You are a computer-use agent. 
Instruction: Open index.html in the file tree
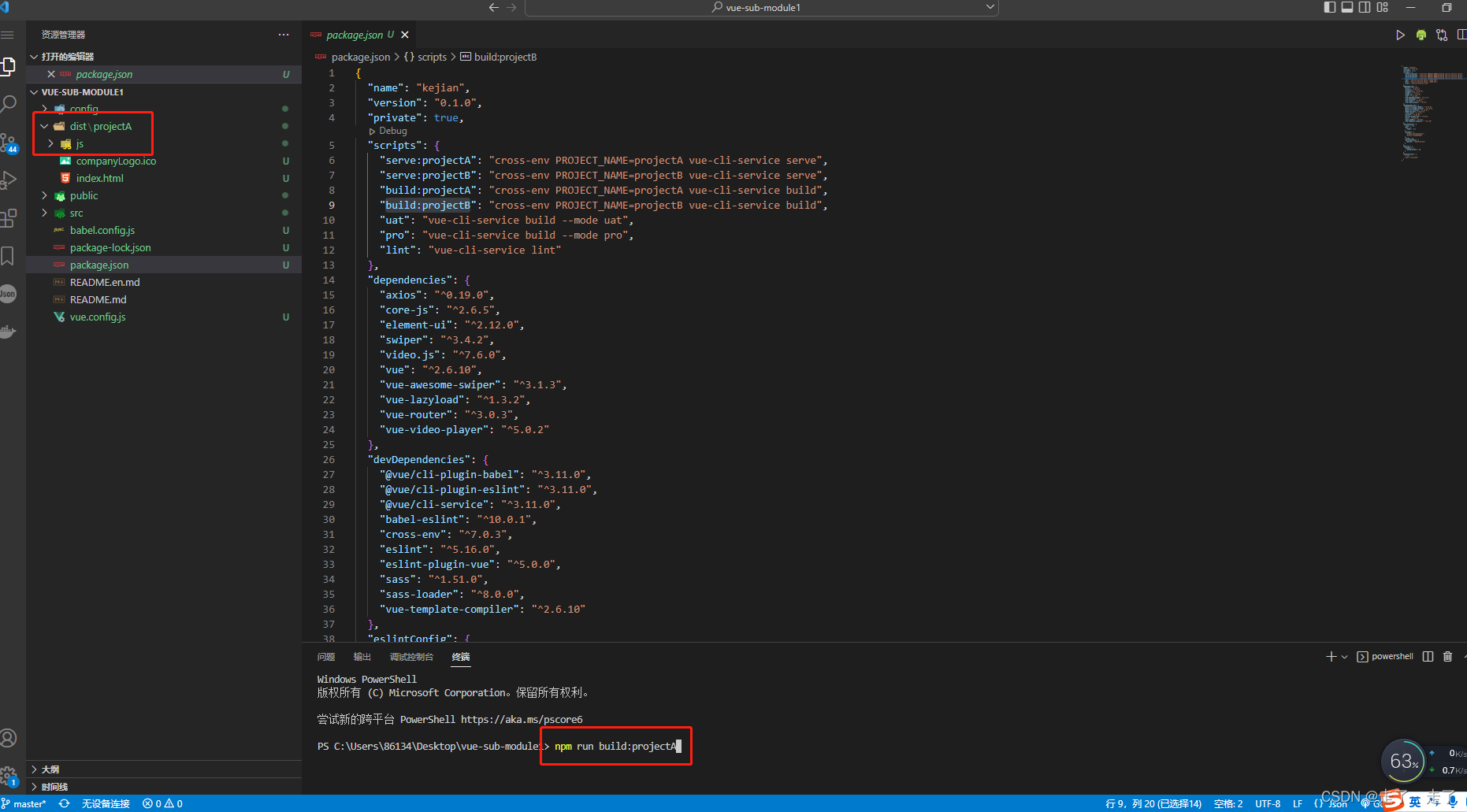click(164, 178)
